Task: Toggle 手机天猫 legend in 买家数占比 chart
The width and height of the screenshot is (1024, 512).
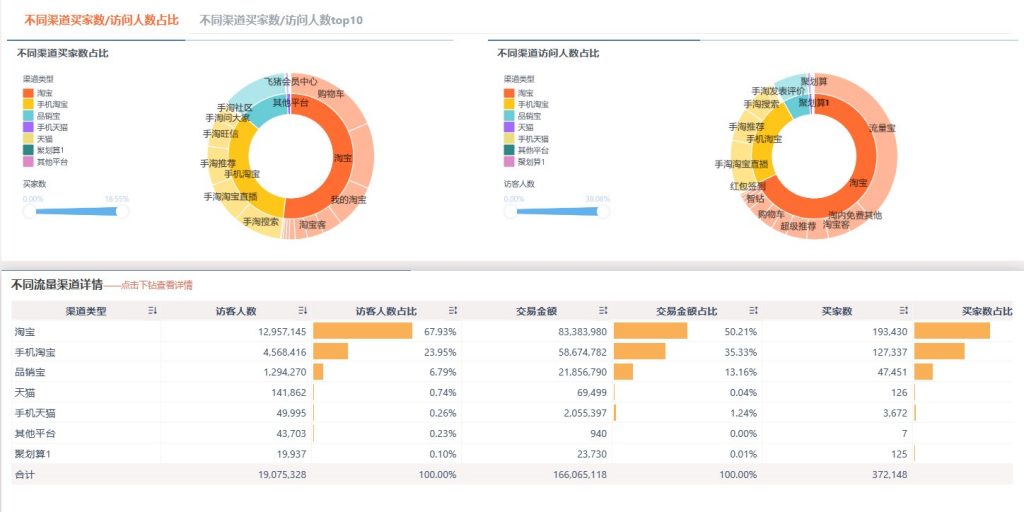Action: coord(45,127)
